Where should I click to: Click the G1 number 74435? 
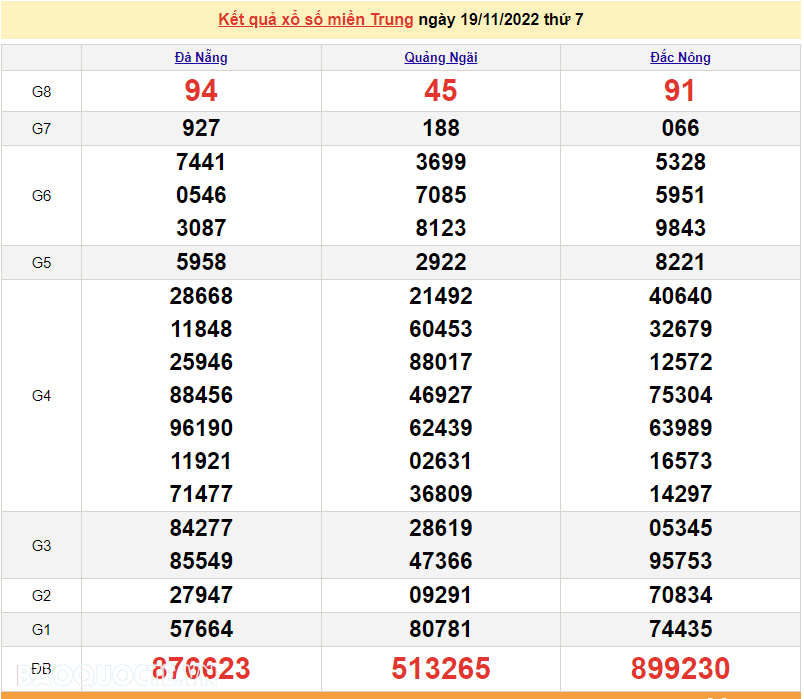pyautogui.click(x=680, y=629)
